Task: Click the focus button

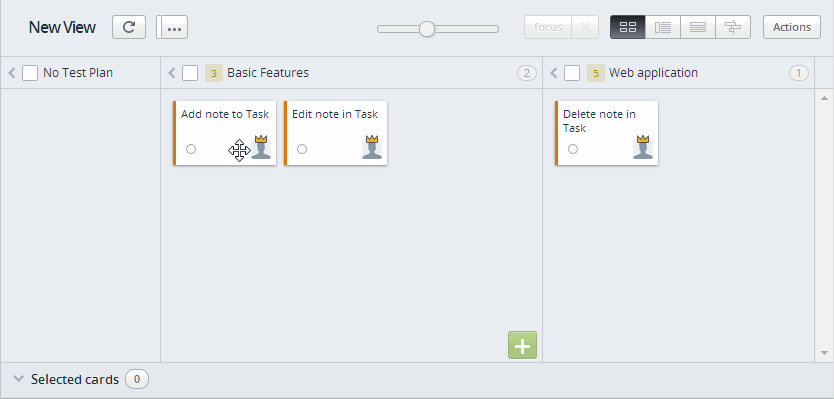Action: pyautogui.click(x=548, y=27)
